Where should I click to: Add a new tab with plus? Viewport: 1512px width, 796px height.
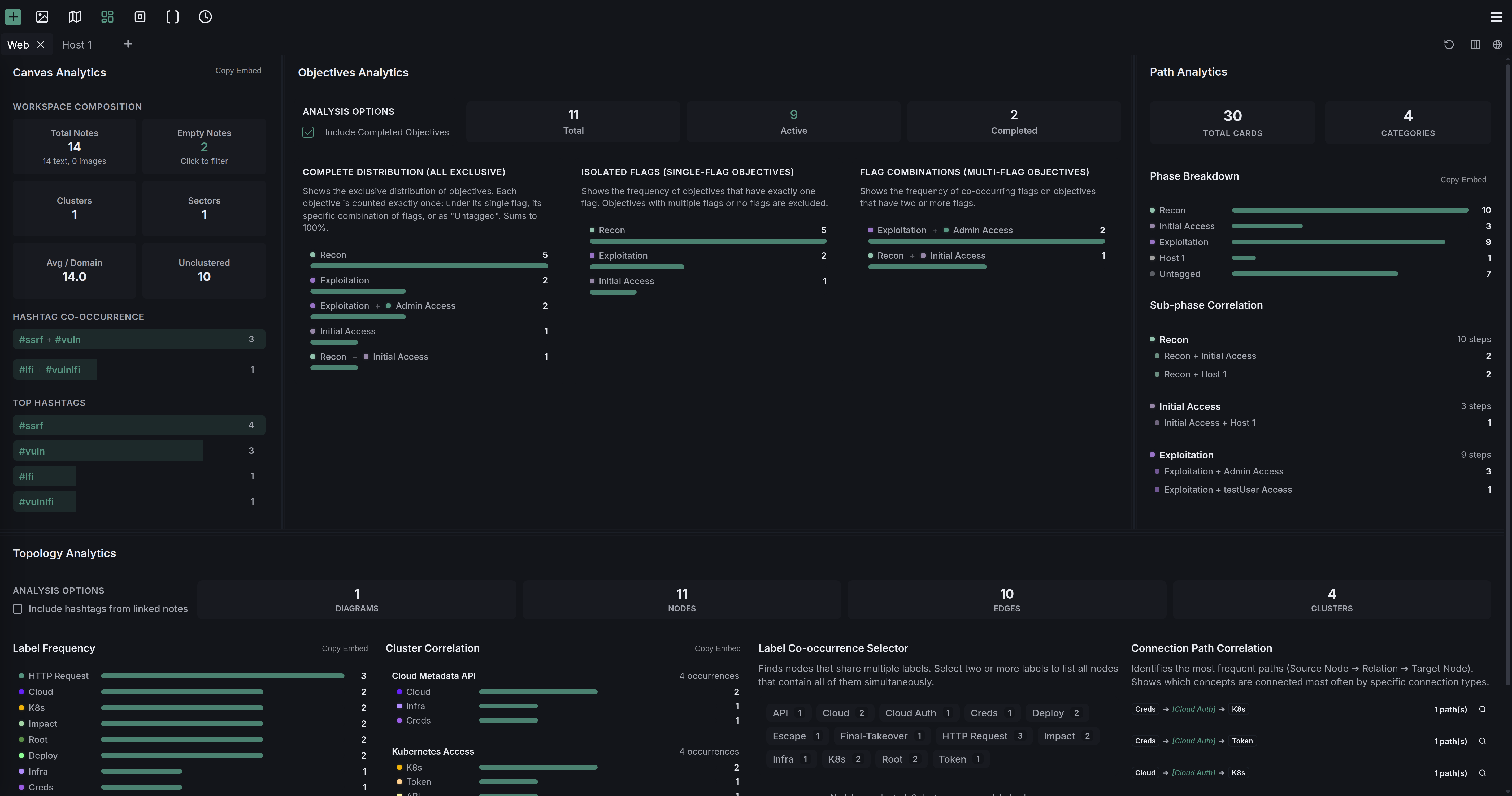coord(128,44)
